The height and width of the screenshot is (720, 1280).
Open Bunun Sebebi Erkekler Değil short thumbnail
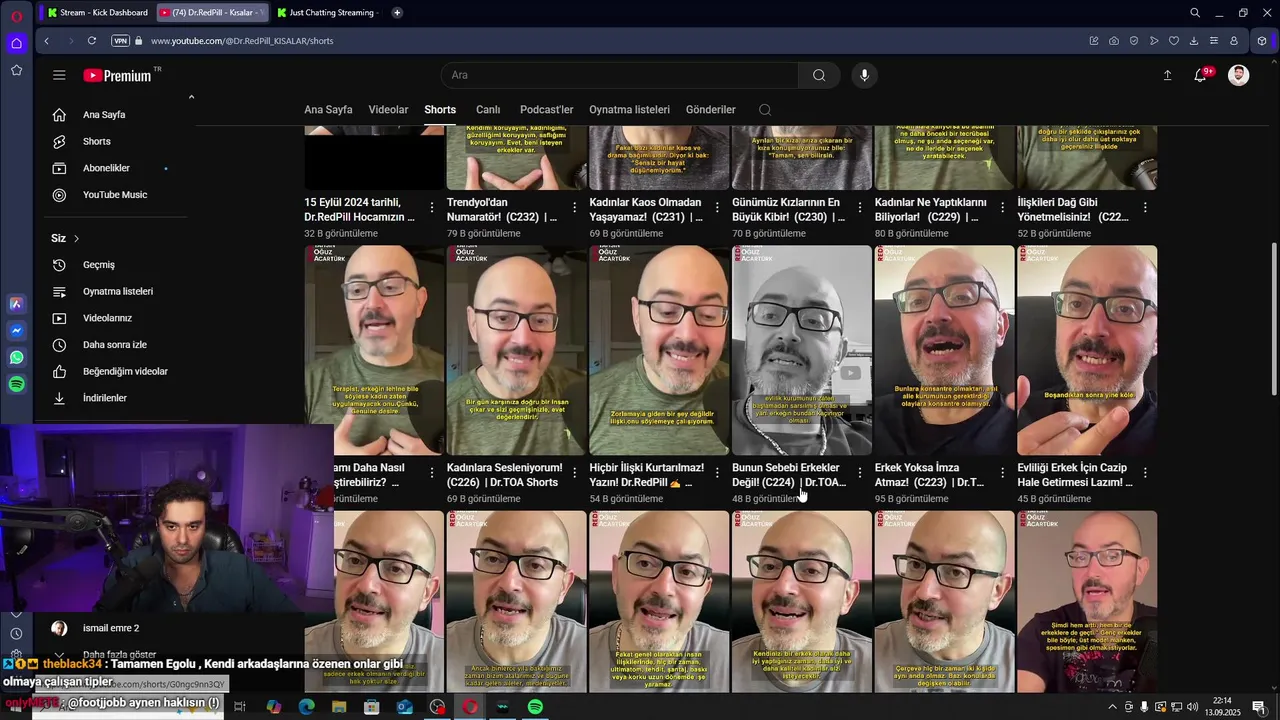pos(802,350)
